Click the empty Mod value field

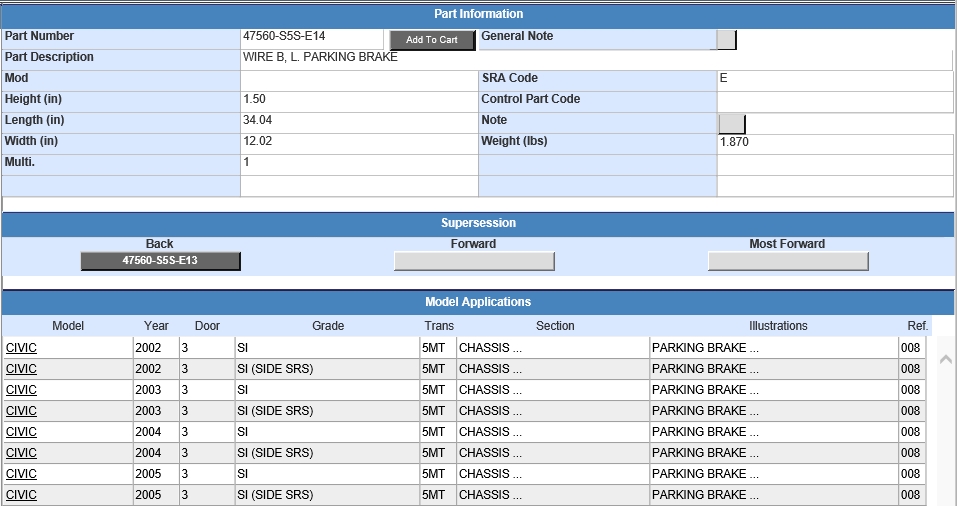click(x=359, y=80)
